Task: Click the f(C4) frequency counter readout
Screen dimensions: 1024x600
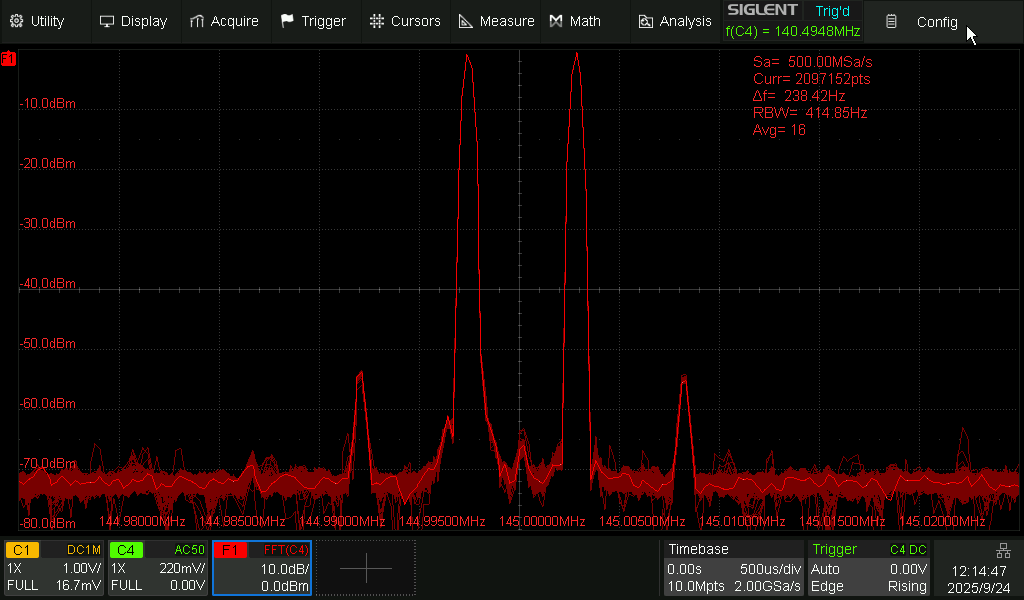Action: pyautogui.click(x=792, y=31)
